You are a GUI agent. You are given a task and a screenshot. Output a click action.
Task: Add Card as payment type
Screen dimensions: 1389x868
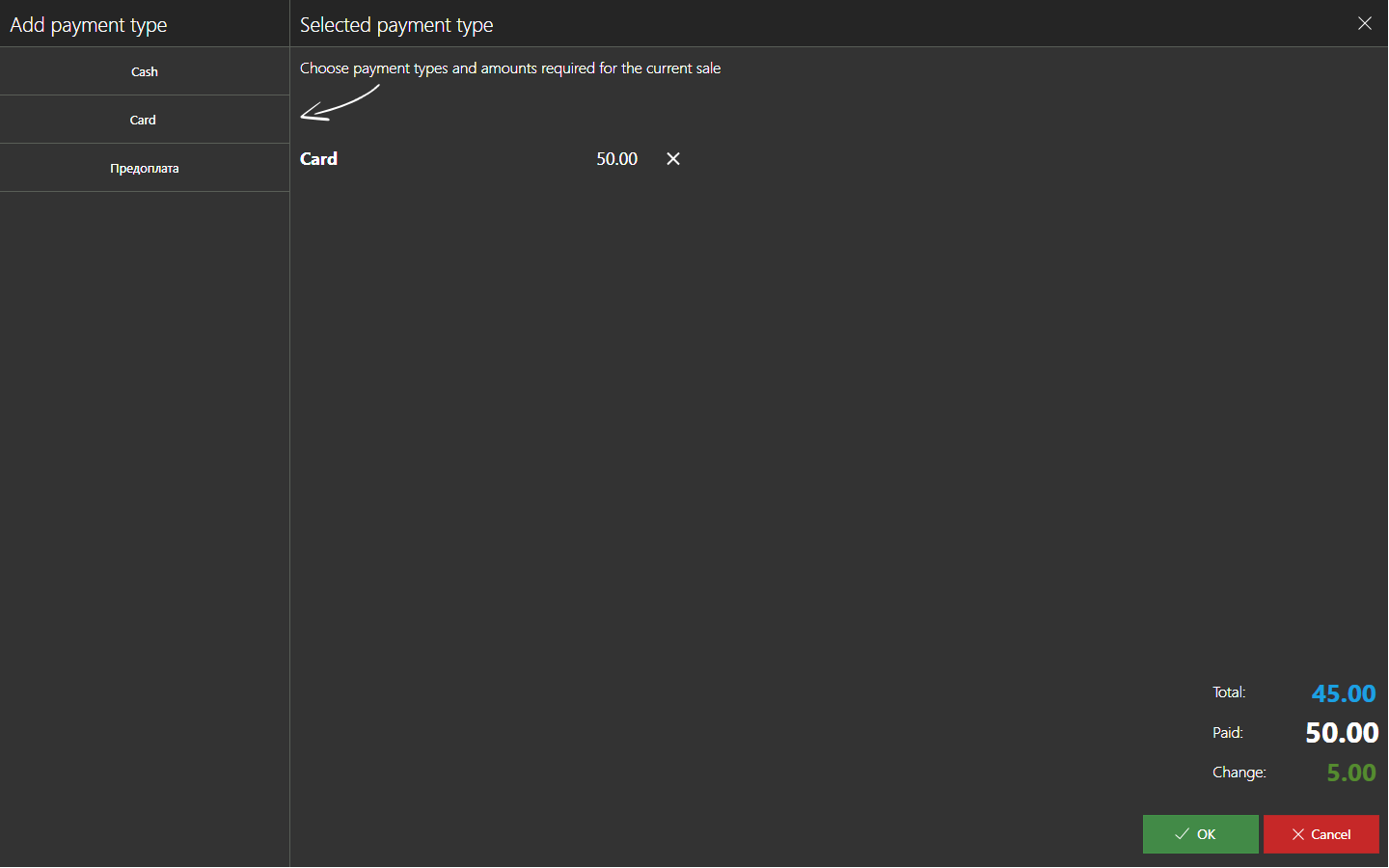tap(145, 120)
